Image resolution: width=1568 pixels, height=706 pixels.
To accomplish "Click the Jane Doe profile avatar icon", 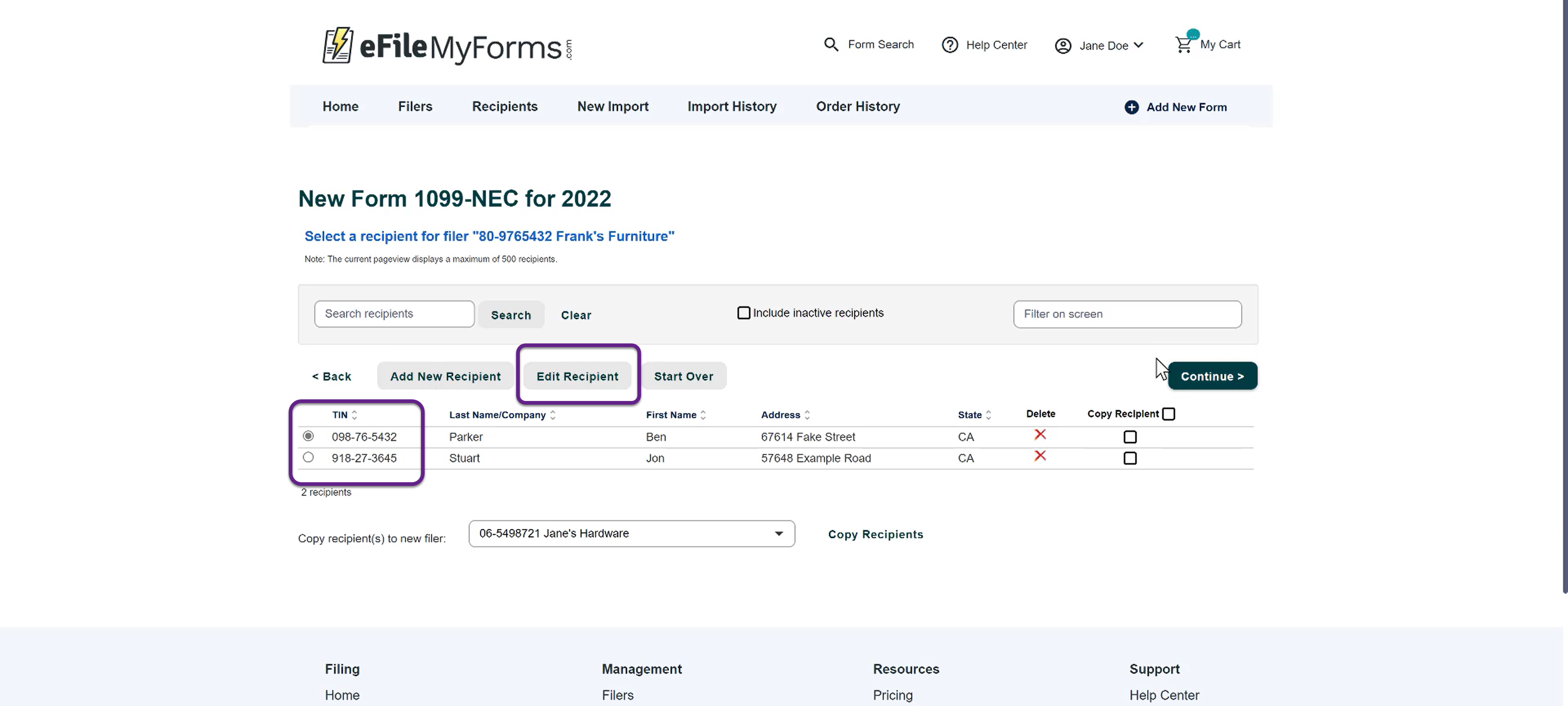I will (1063, 46).
